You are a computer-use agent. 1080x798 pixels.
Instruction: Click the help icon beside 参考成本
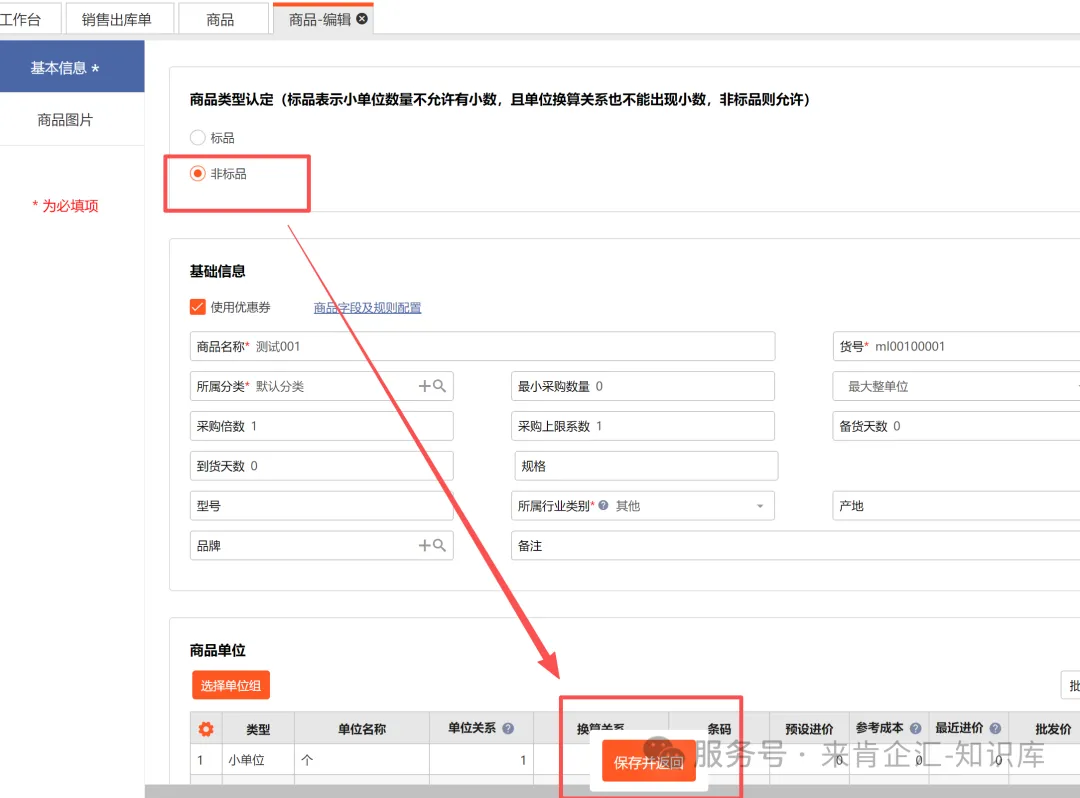tap(915, 729)
